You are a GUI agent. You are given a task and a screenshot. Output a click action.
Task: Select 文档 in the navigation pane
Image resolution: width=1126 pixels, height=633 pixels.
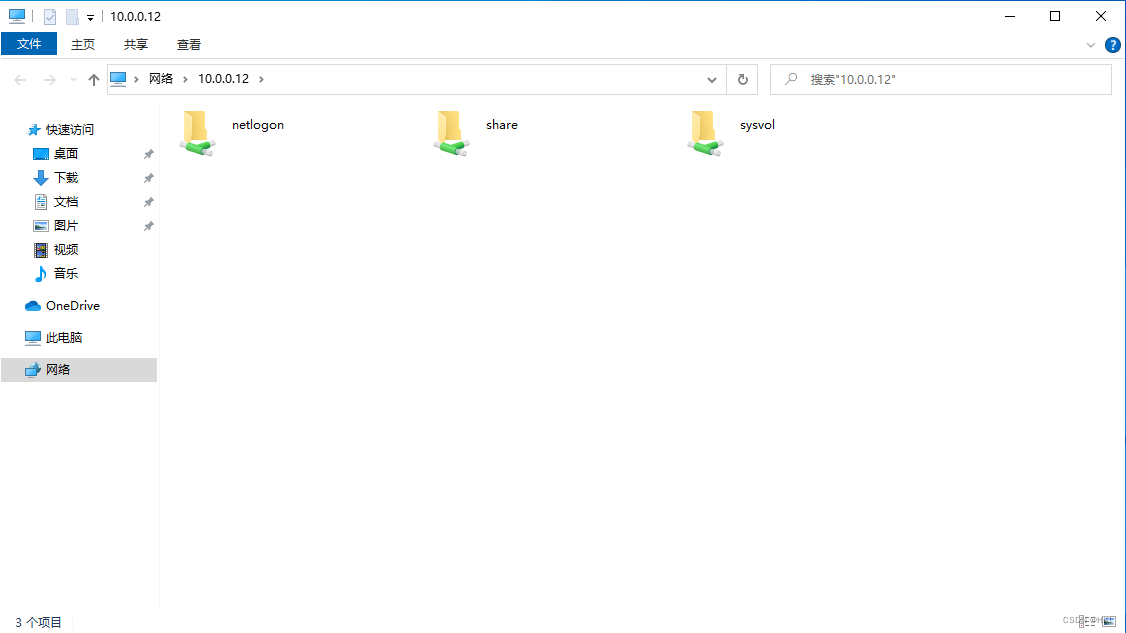click(65, 202)
